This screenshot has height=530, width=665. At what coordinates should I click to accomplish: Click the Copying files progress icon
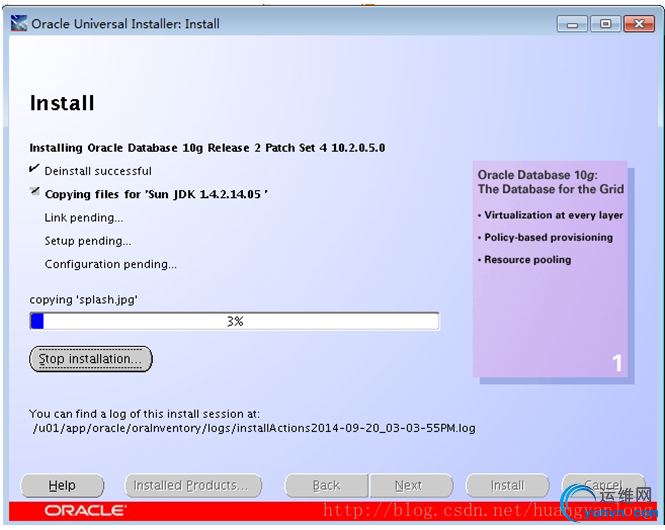pos(35,192)
